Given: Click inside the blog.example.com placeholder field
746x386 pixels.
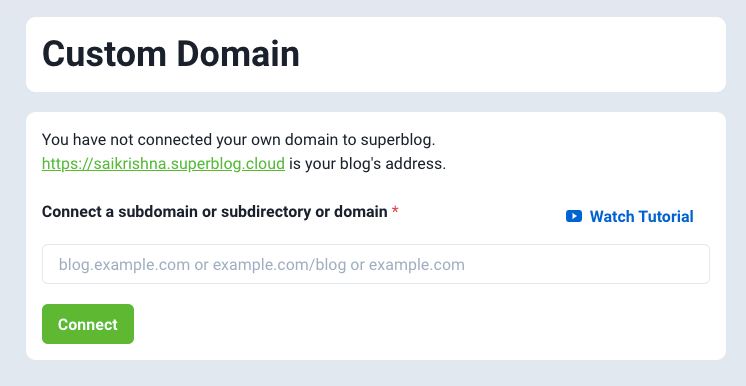Looking at the screenshot, I should pyautogui.click(x=376, y=264).
